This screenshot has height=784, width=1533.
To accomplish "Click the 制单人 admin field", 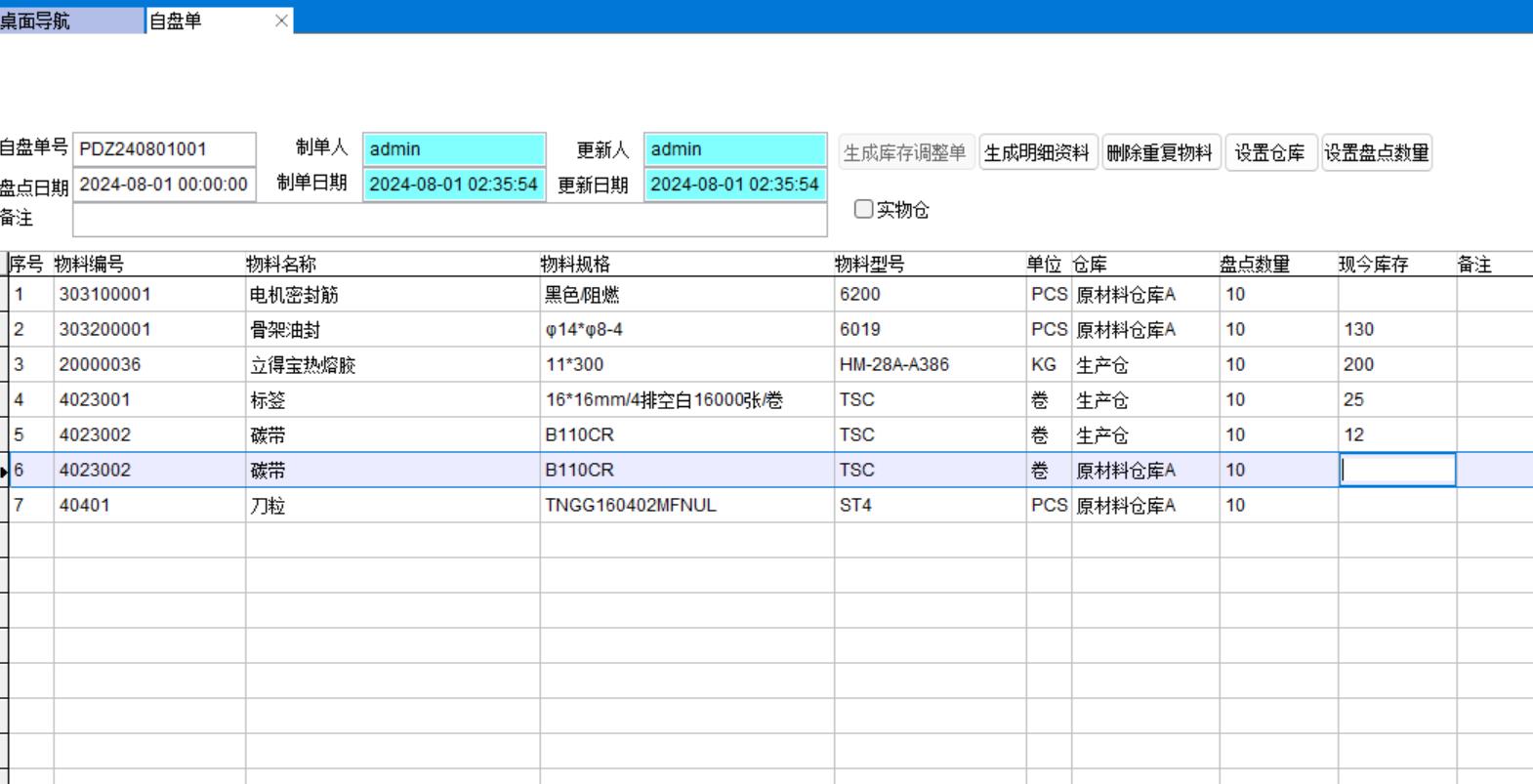I will click(453, 149).
